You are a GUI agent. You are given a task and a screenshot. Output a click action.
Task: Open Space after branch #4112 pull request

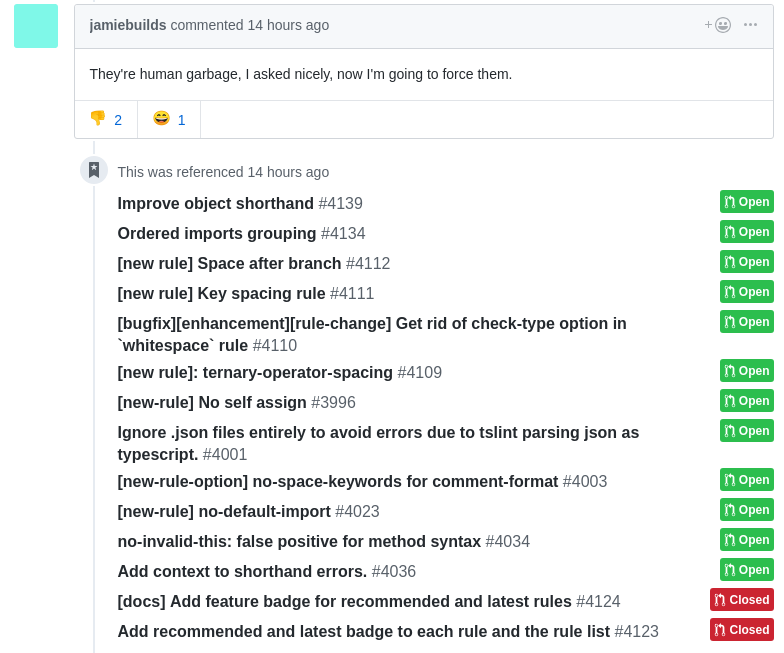point(254,264)
